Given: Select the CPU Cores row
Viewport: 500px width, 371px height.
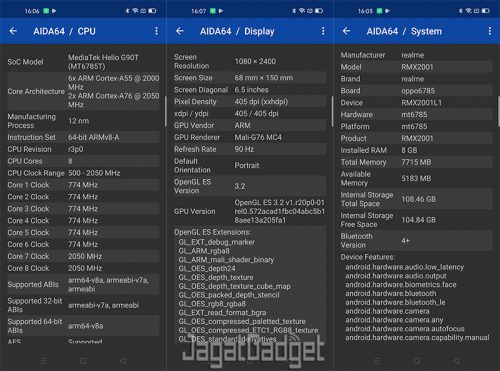Looking at the screenshot, I should pyautogui.click(x=83, y=161).
